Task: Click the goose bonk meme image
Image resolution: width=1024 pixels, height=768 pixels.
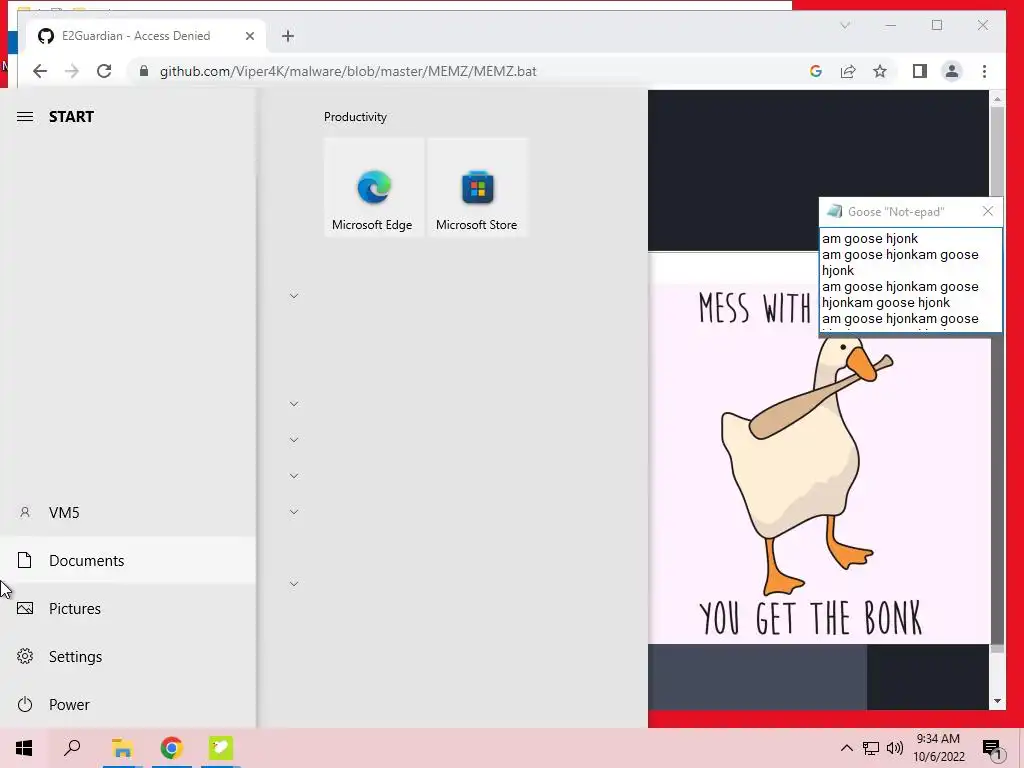Action: click(819, 464)
